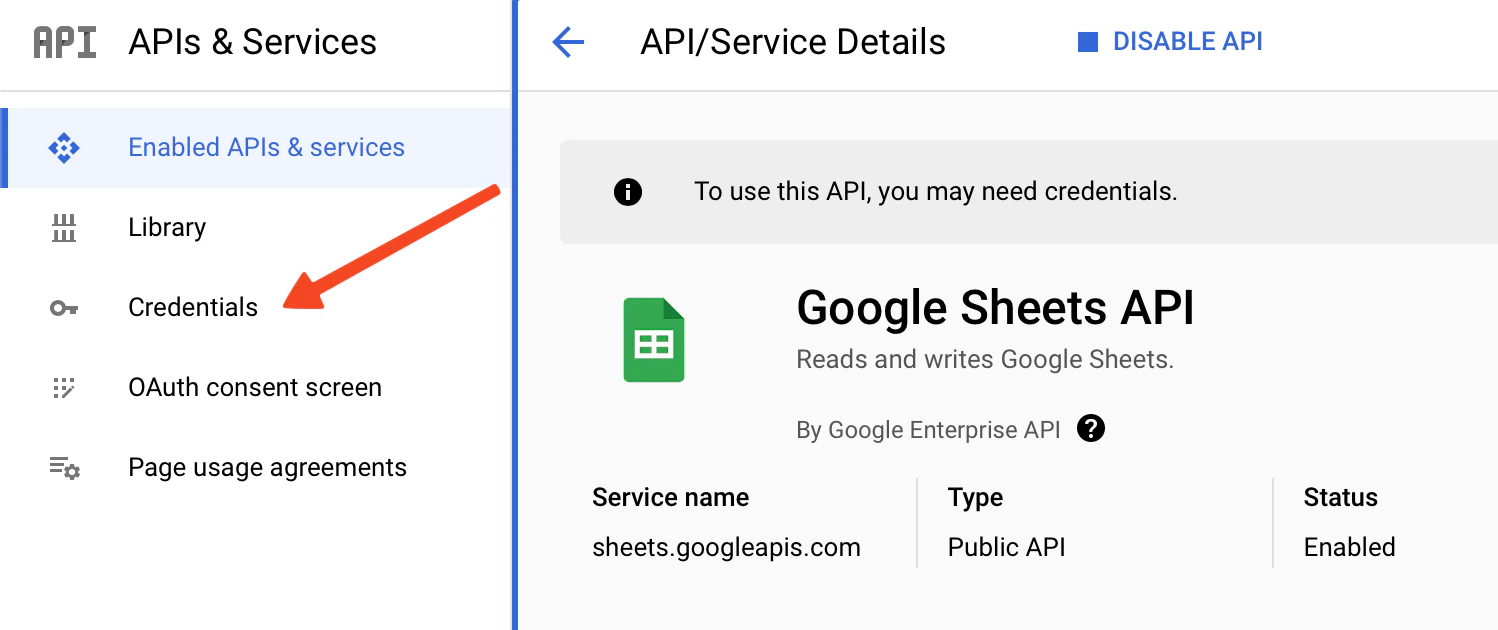
Task: Click 'By Google Enterprise API' text
Action: (928, 430)
